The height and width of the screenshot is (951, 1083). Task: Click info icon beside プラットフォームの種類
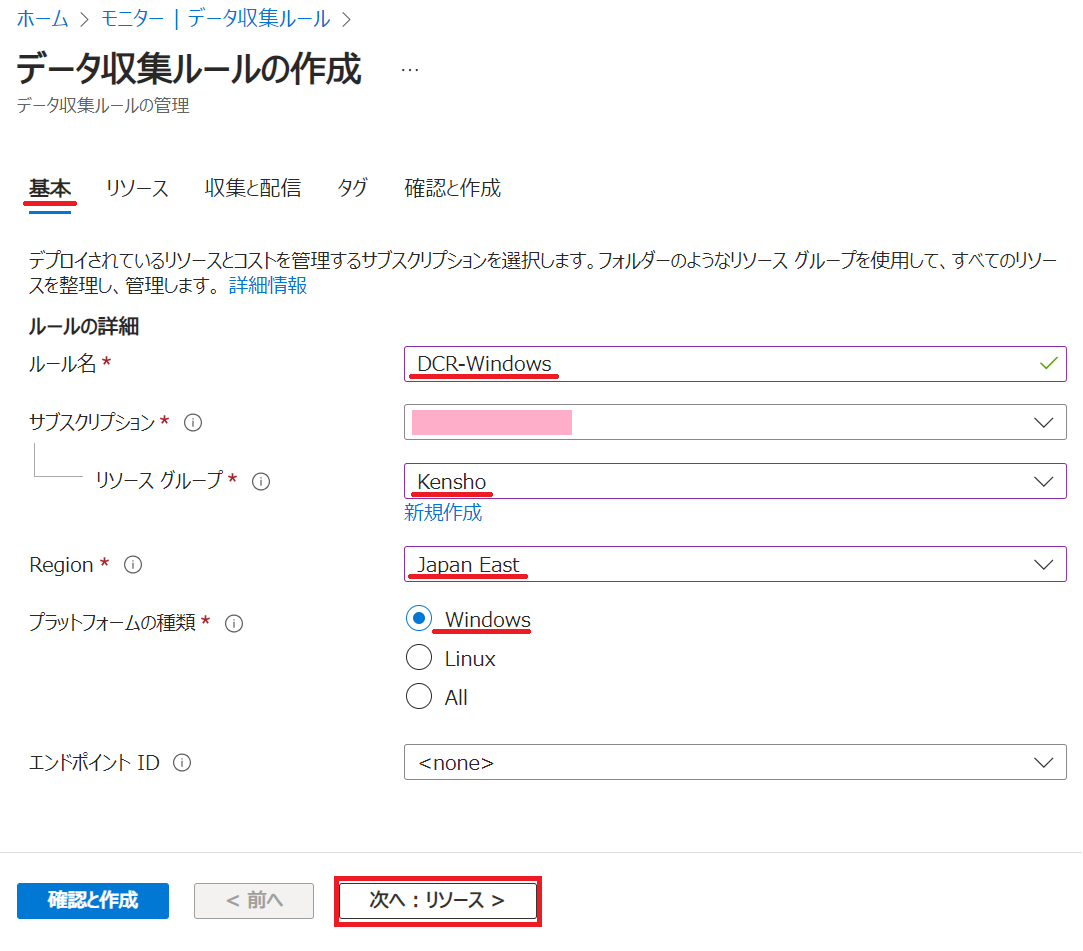click(234, 623)
